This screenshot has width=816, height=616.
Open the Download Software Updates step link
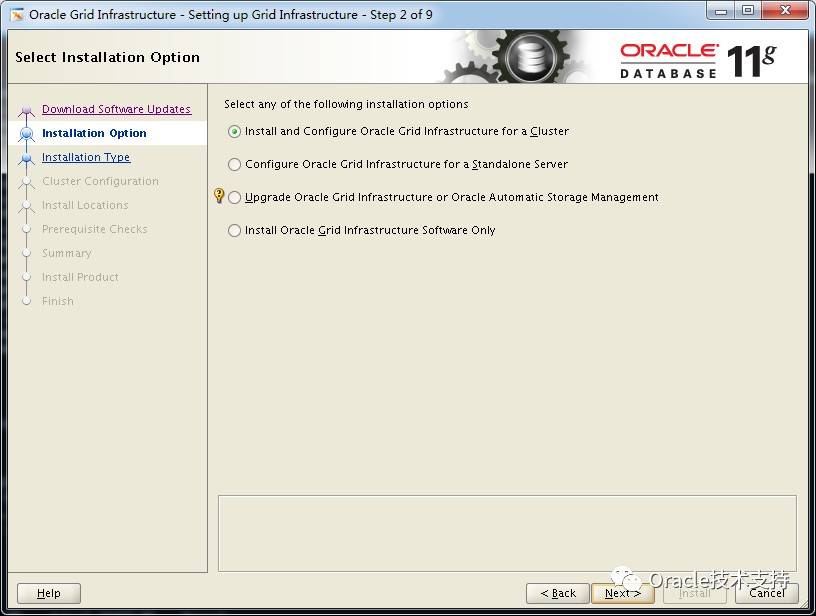117,109
